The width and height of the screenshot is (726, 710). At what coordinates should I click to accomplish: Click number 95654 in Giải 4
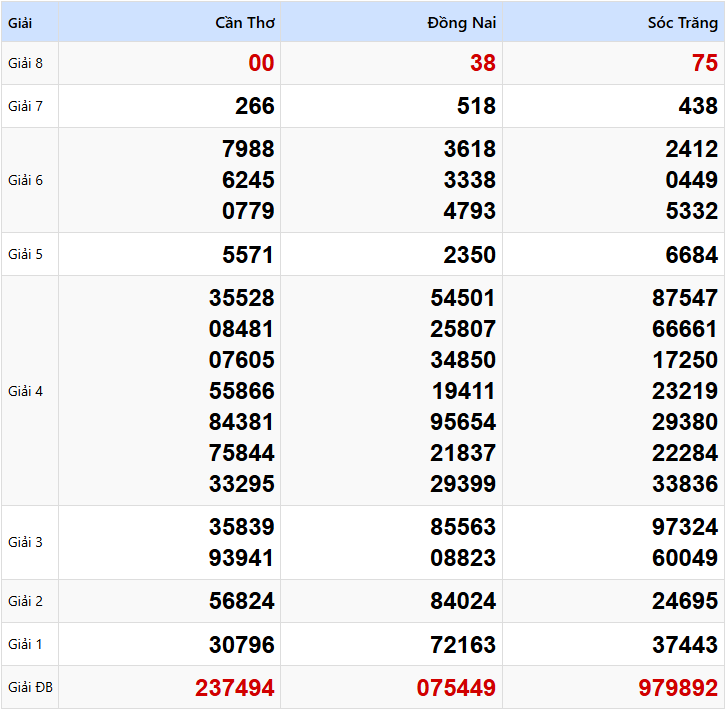463,422
